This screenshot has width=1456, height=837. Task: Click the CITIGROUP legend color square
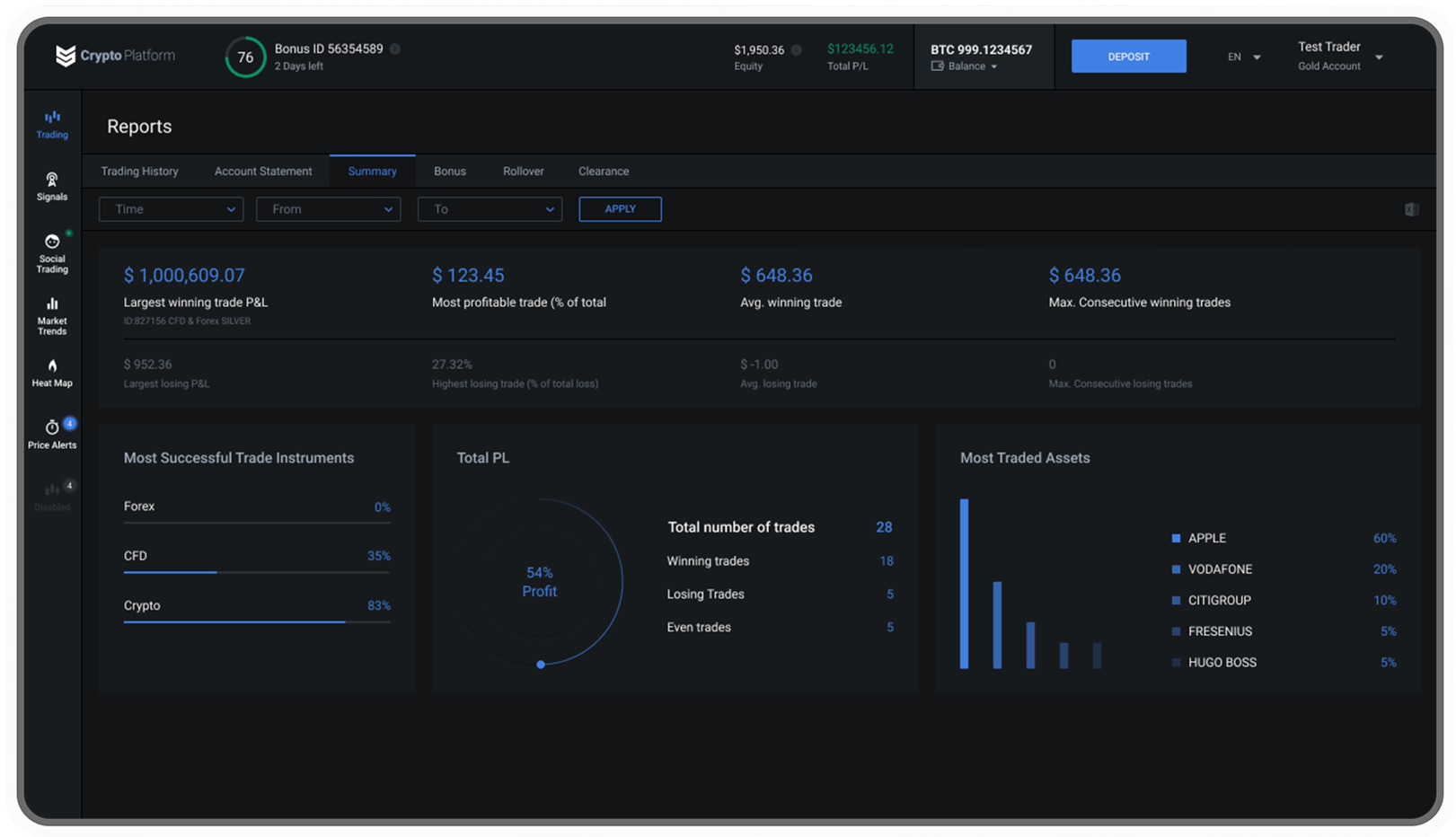(1176, 600)
